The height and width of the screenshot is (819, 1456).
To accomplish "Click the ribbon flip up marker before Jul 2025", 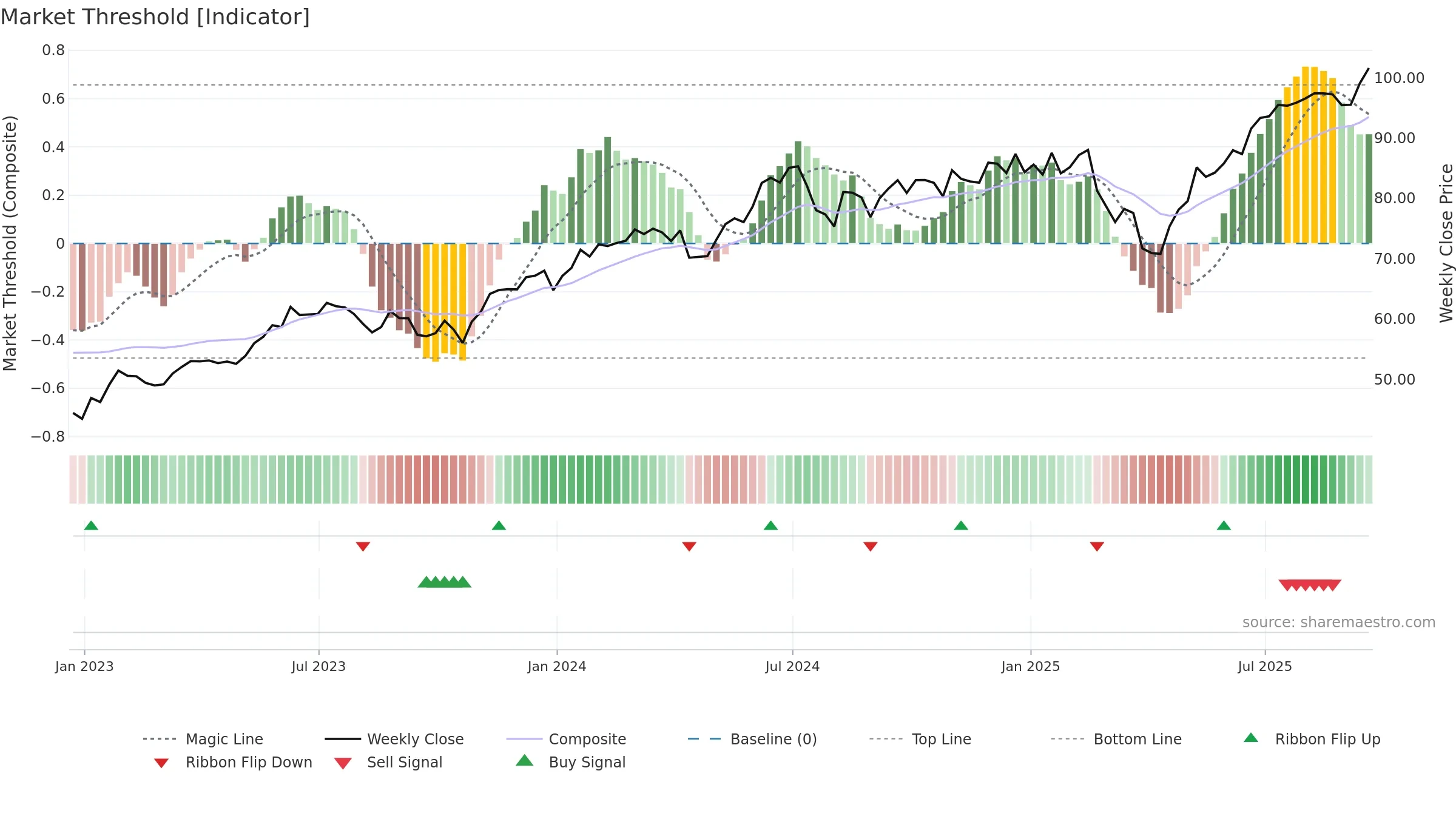I will click(x=1224, y=525).
